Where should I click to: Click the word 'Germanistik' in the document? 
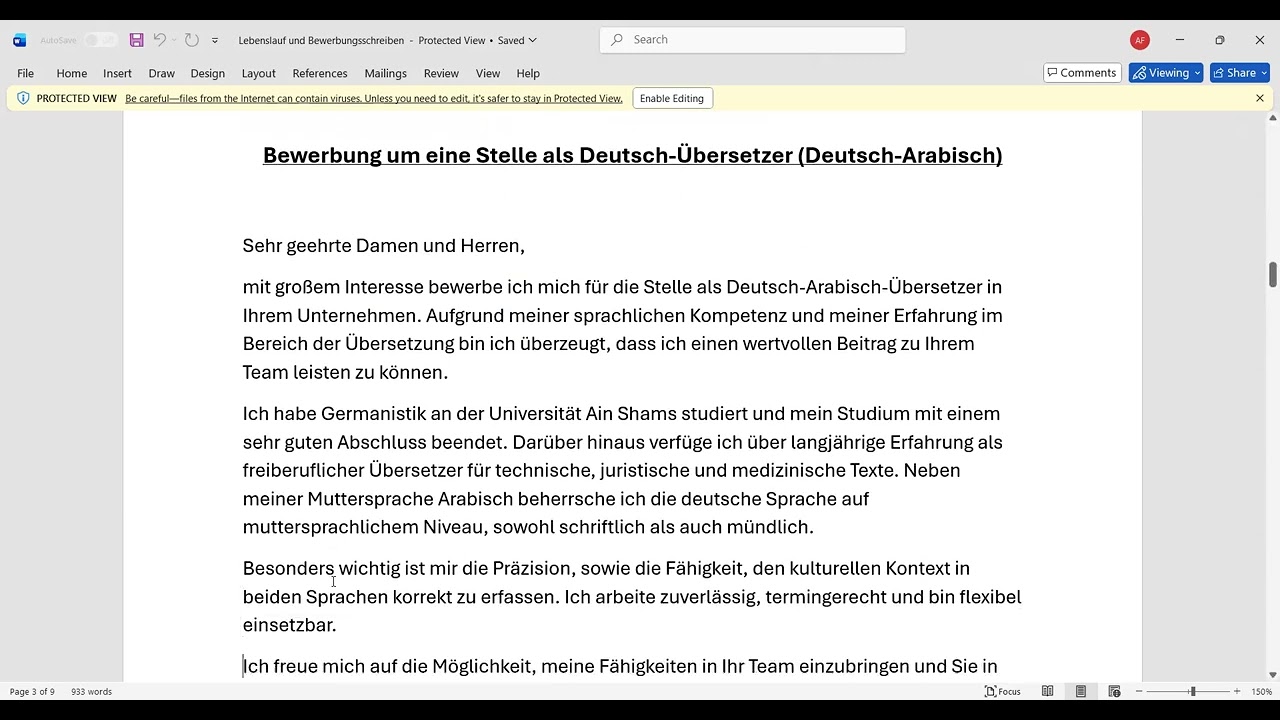point(373,414)
